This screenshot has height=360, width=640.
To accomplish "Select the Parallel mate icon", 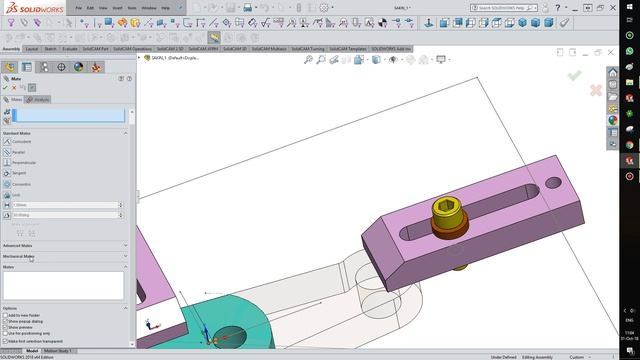I will click(7, 152).
